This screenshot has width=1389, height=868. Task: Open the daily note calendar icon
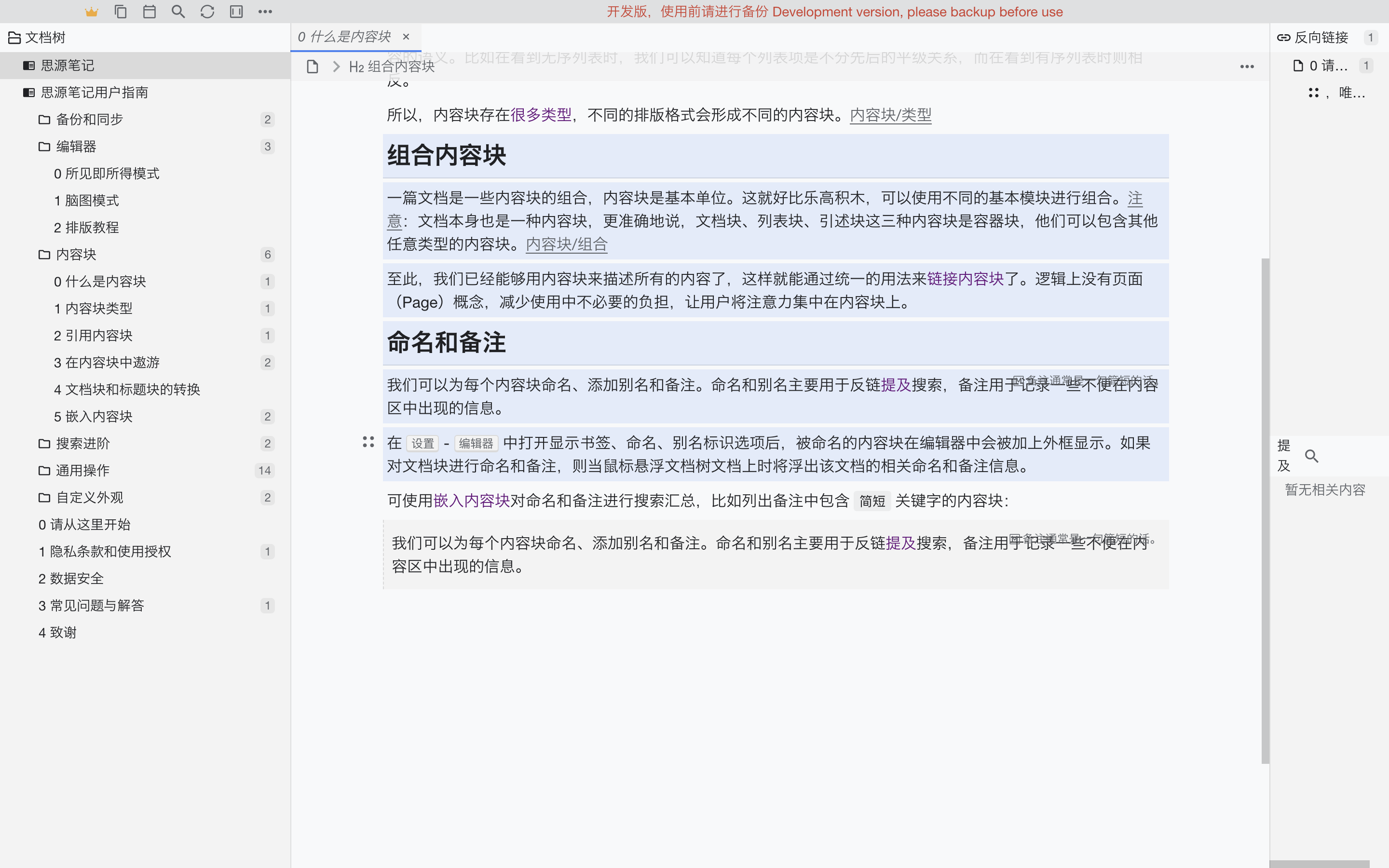pyautogui.click(x=150, y=12)
